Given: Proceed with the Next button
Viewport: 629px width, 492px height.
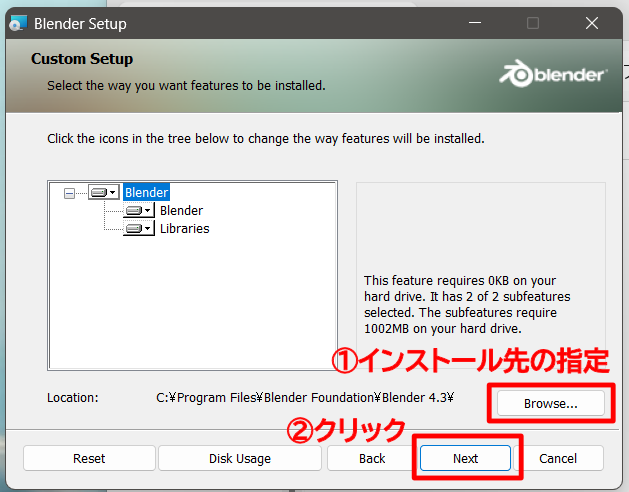Looking at the screenshot, I should coord(465,458).
